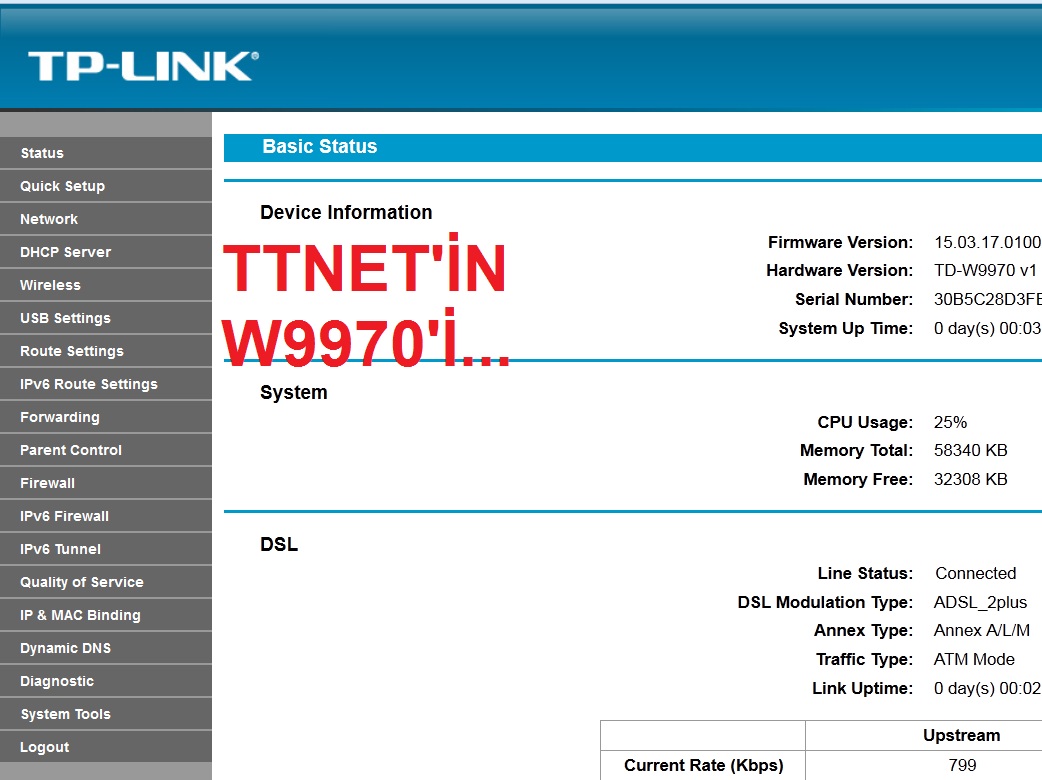
Task: Click the Line Status label
Action: pos(865,573)
